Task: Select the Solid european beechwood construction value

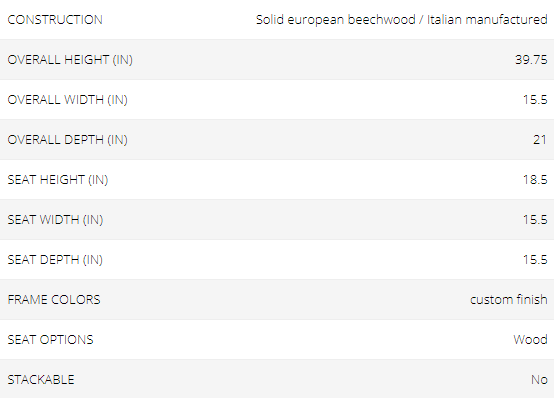Action: pos(402,20)
